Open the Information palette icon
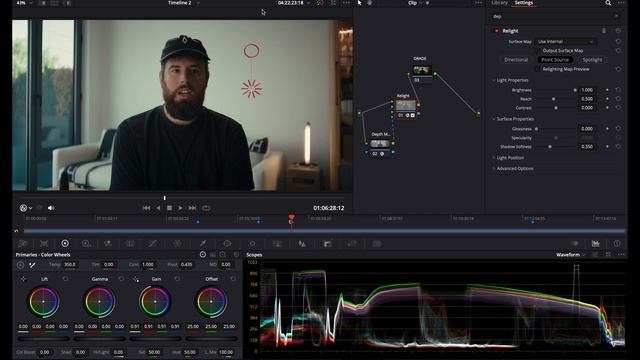640x360 pixels. pos(617,243)
